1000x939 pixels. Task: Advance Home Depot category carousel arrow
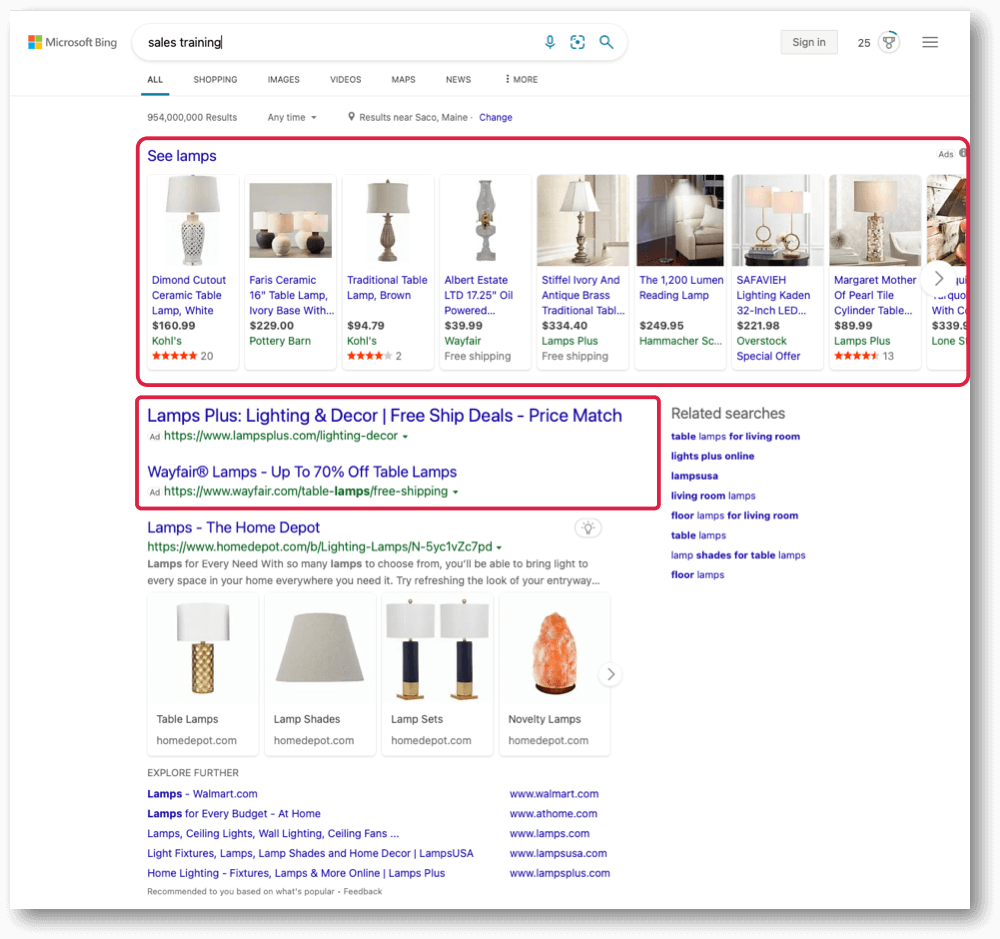610,674
